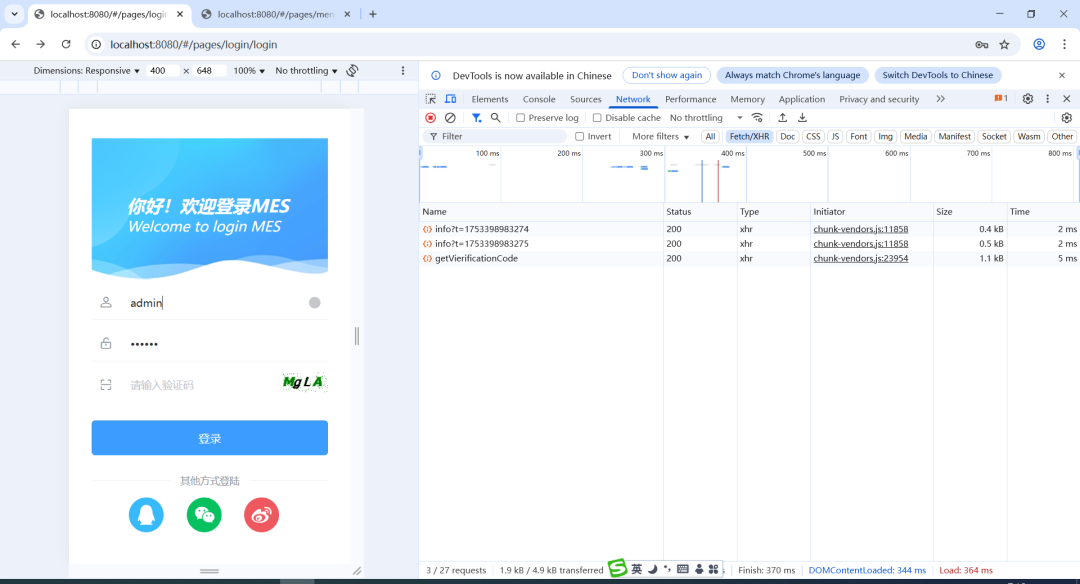Enable the Preserve log checkbox
Viewport: 1080px width, 584px height.
tap(521, 118)
